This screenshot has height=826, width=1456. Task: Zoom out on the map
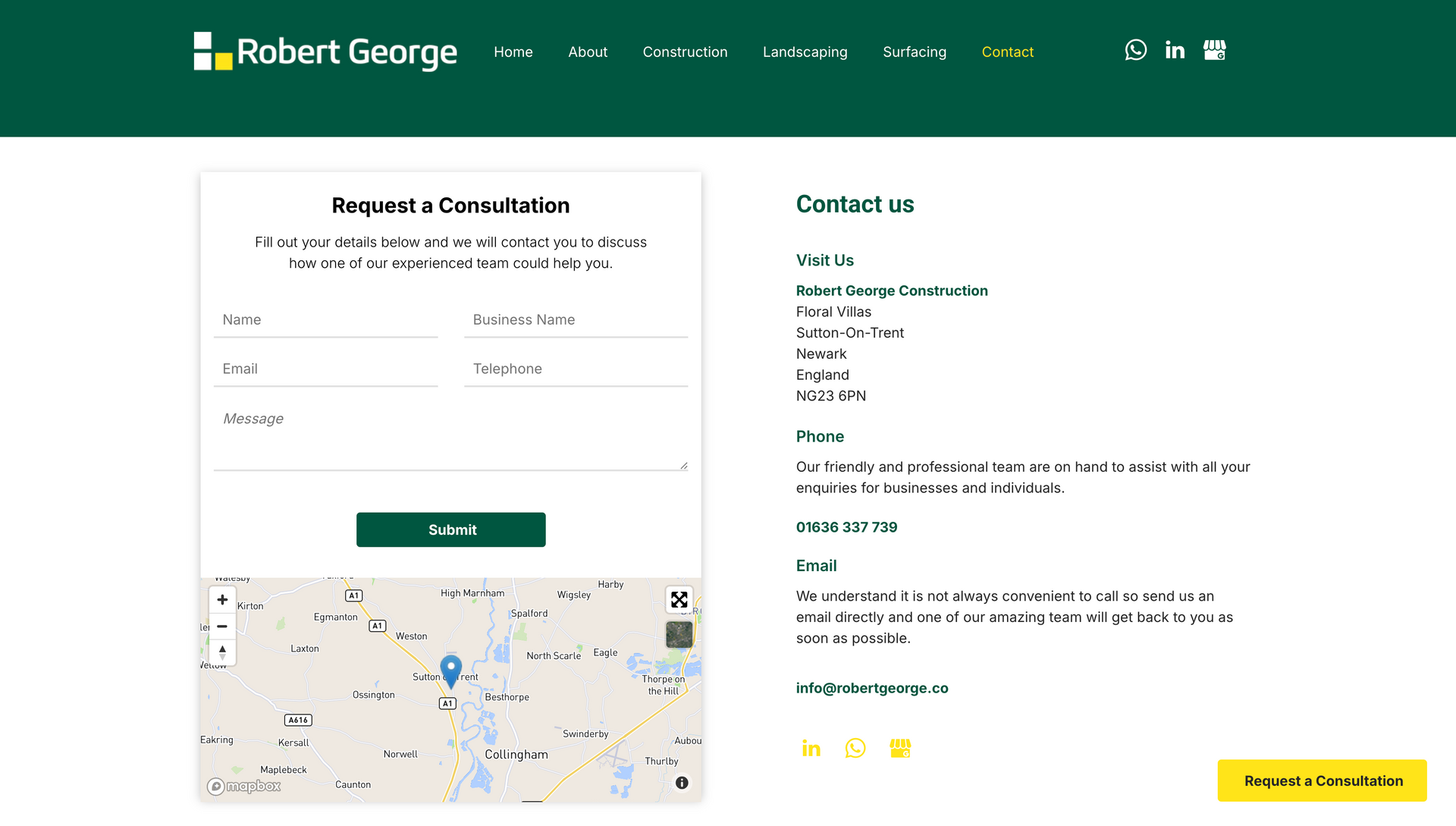point(222,627)
